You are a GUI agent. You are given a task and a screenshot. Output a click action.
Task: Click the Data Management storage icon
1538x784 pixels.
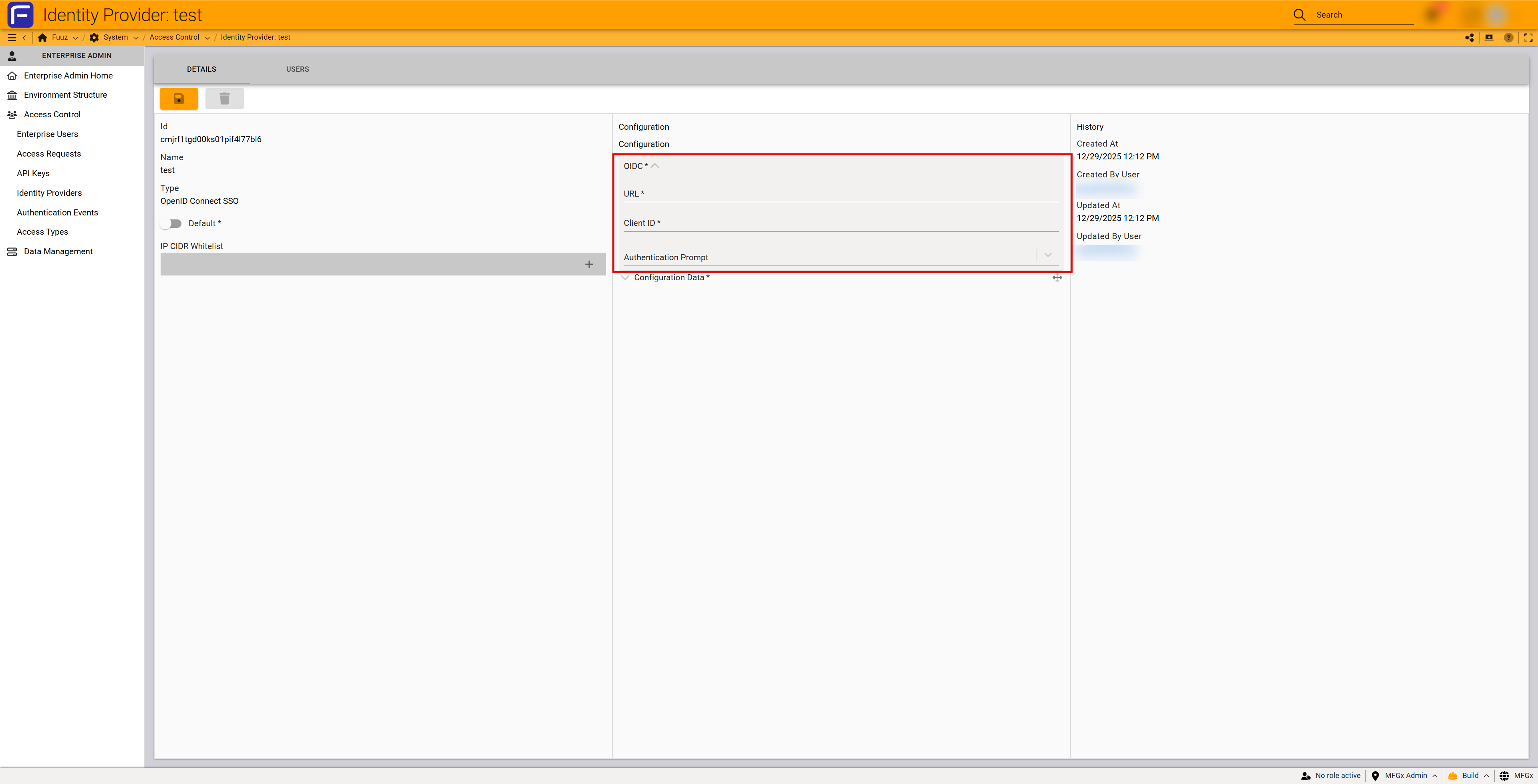12,251
